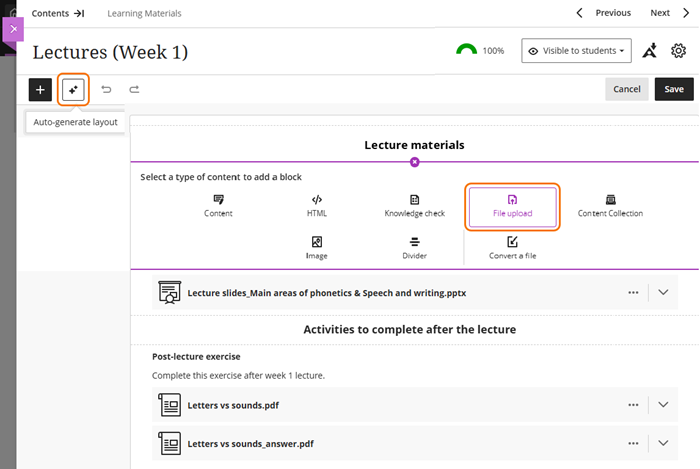700x469 pixels.
Task: Click the Auto-generate layout sparkle icon
Action: [x=73, y=90]
